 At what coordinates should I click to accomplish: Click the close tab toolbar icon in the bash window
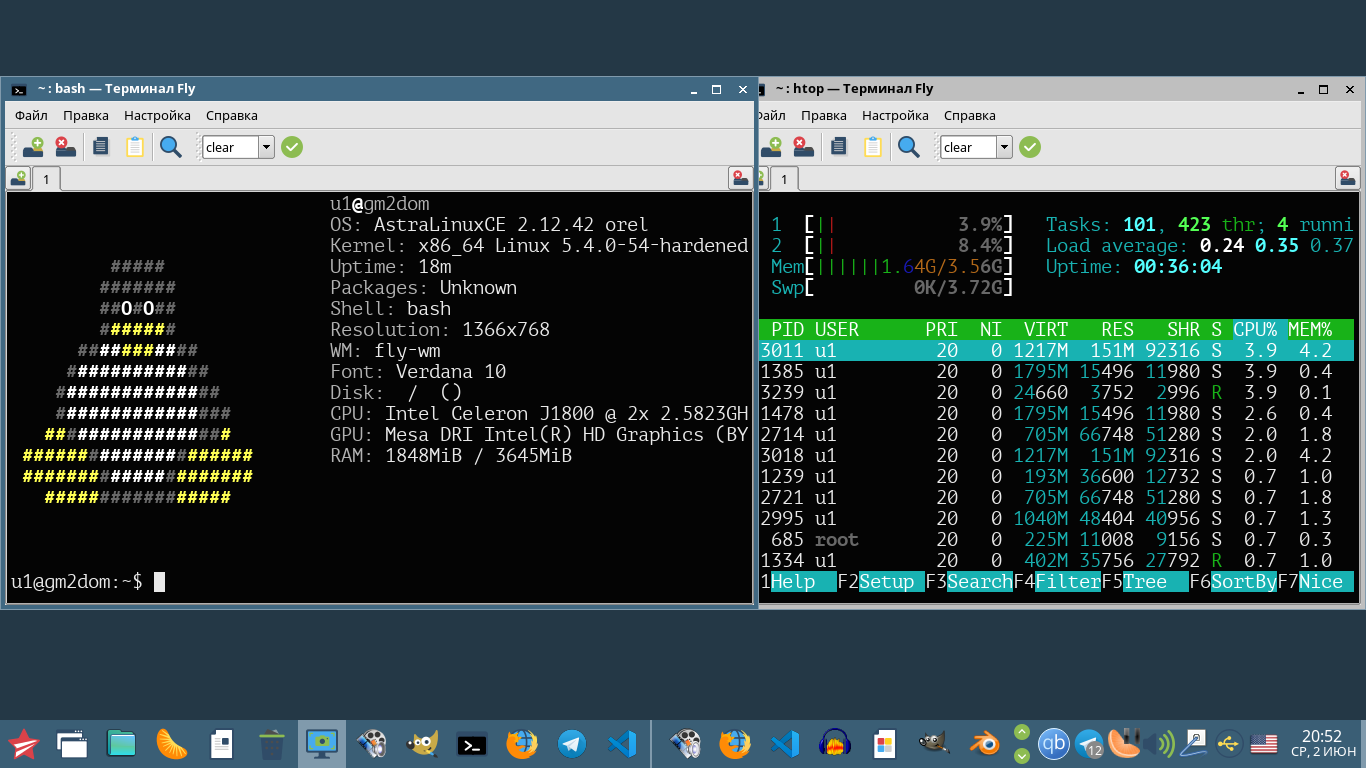click(65, 147)
